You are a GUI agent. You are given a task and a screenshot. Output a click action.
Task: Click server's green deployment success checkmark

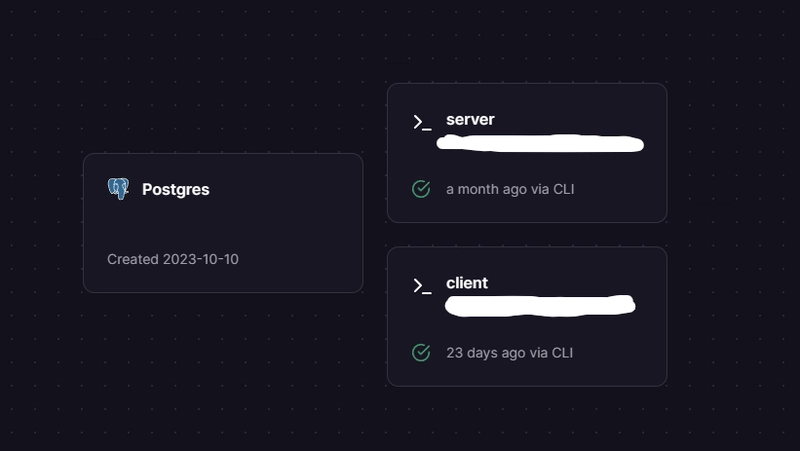tap(421, 189)
